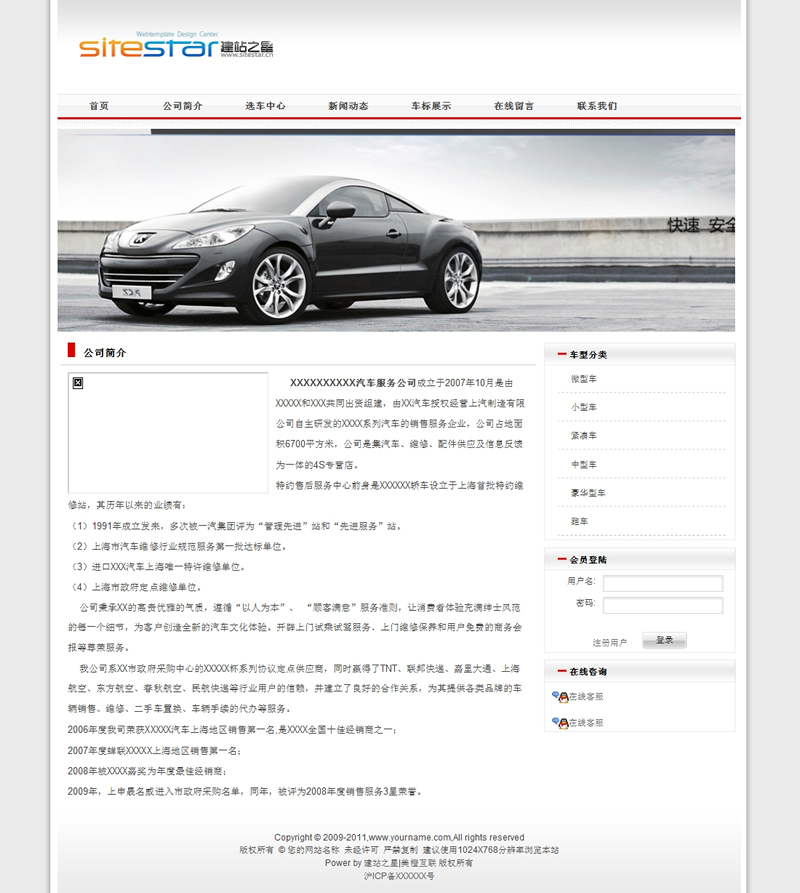Open the 豪华型车 category

click(587, 493)
